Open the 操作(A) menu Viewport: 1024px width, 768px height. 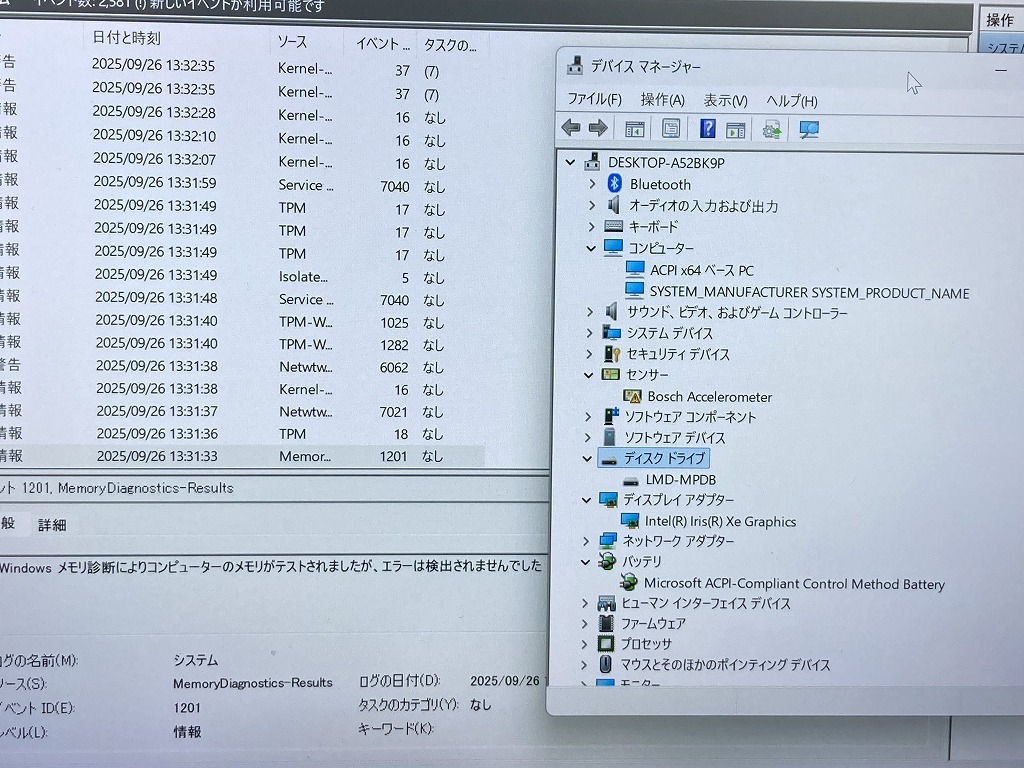pos(662,100)
